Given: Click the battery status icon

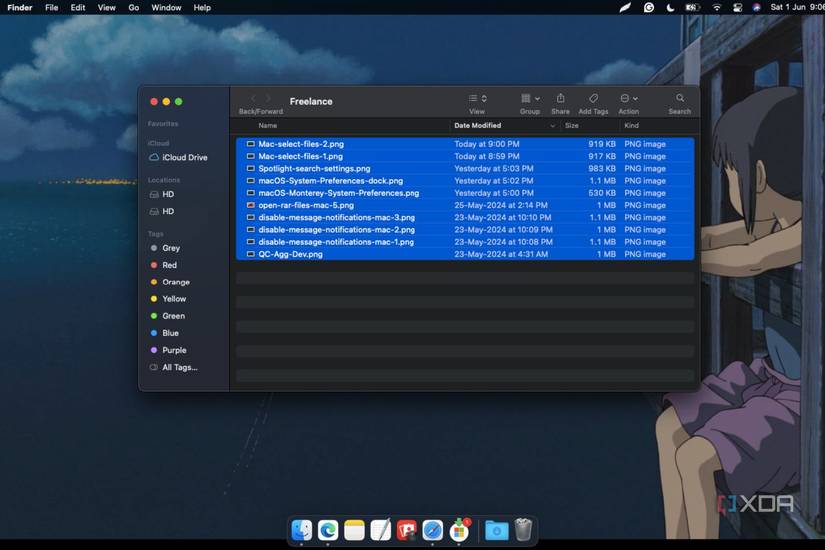Looking at the screenshot, I should click(x=692, y=7).
